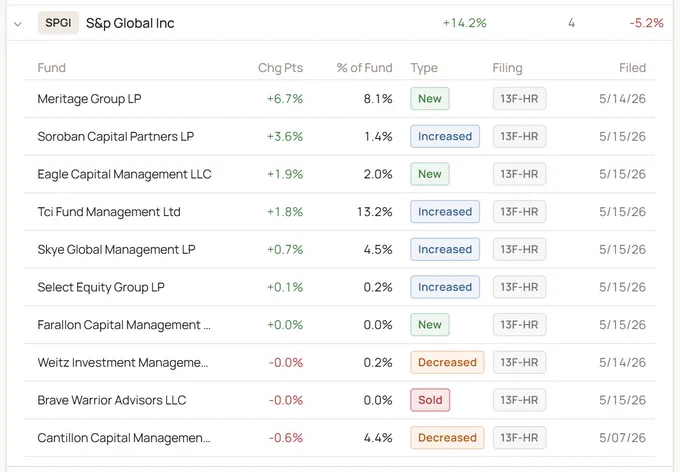The height and width of the screenshot is (472, 680).
Task: Collapse the S&p Global Inc row chevron
Action: tap(18, 24)
